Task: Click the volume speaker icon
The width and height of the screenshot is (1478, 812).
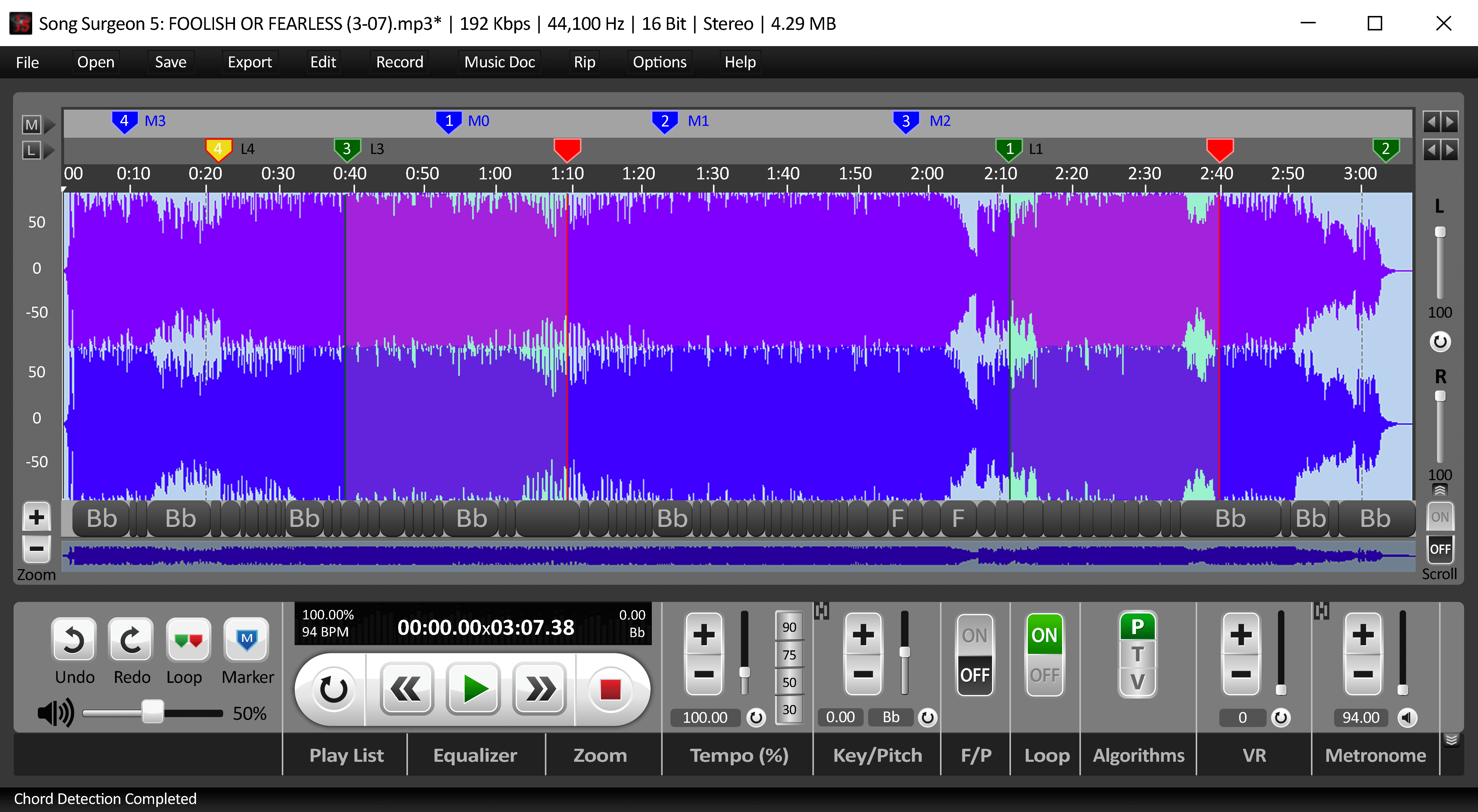Action: 56,713
